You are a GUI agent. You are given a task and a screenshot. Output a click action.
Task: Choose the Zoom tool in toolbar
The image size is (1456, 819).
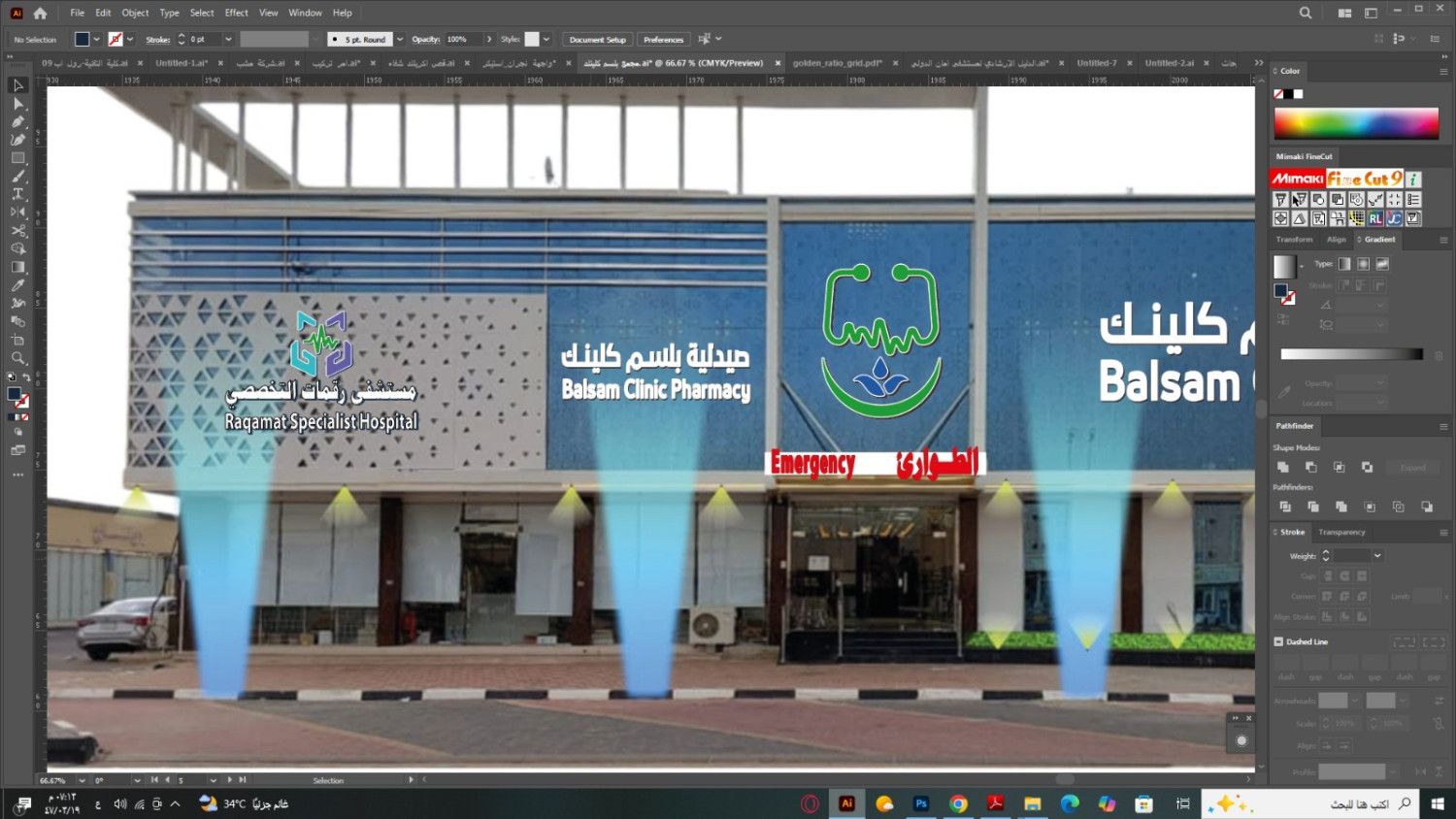click(17, 358)
